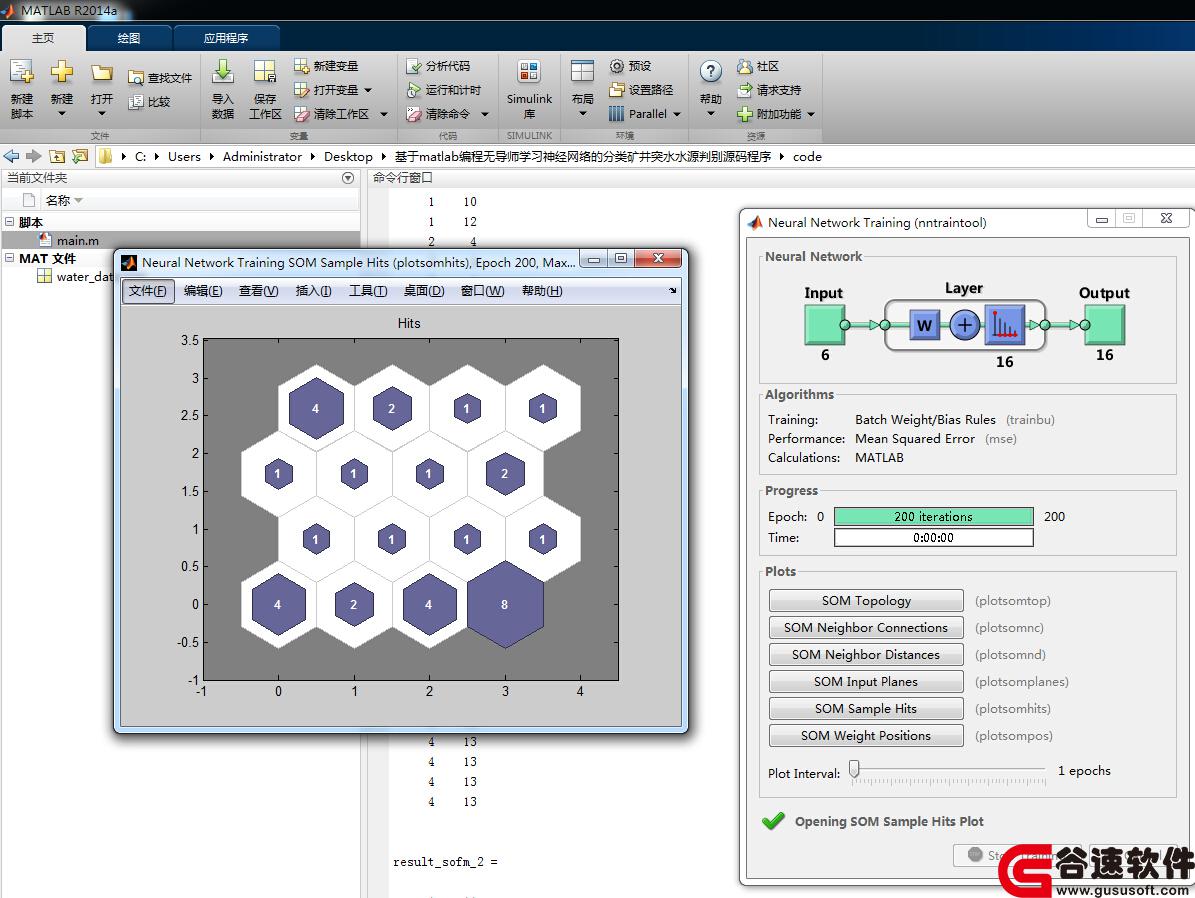This screenshot has width=1195, height=898.
Task: Click the hexagon with 8 hits
Action: [505, 605]
